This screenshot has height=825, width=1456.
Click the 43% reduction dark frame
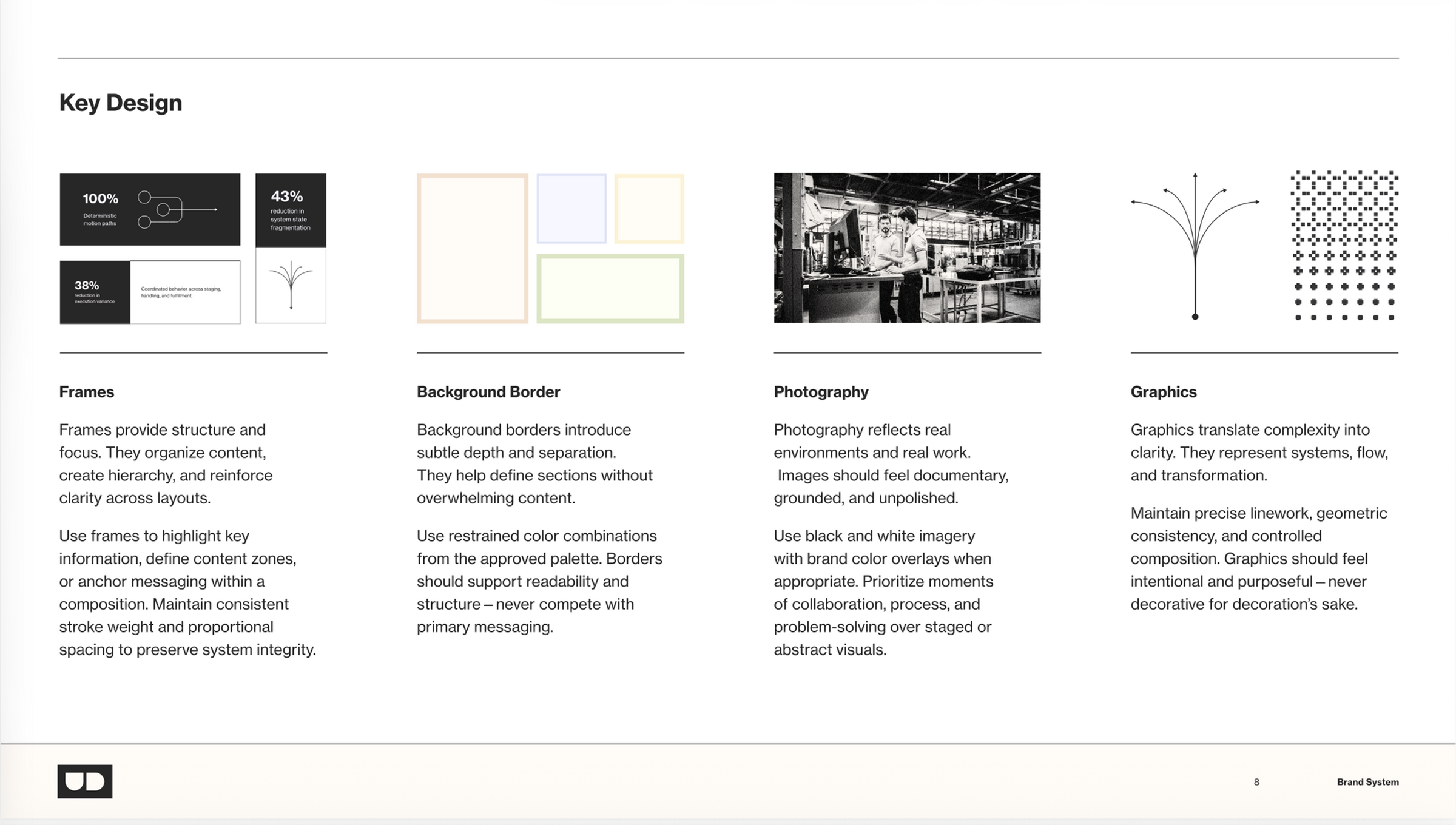[291, 210]
